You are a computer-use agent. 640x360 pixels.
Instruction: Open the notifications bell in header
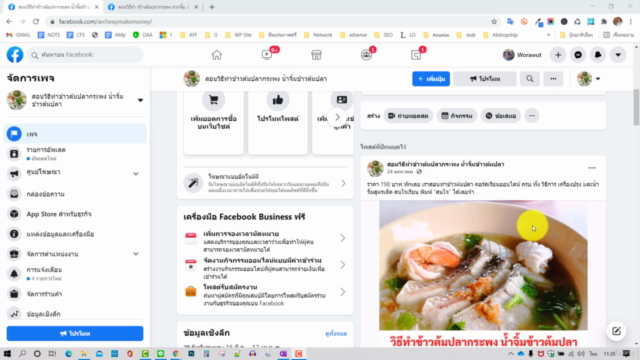(598, 55)
